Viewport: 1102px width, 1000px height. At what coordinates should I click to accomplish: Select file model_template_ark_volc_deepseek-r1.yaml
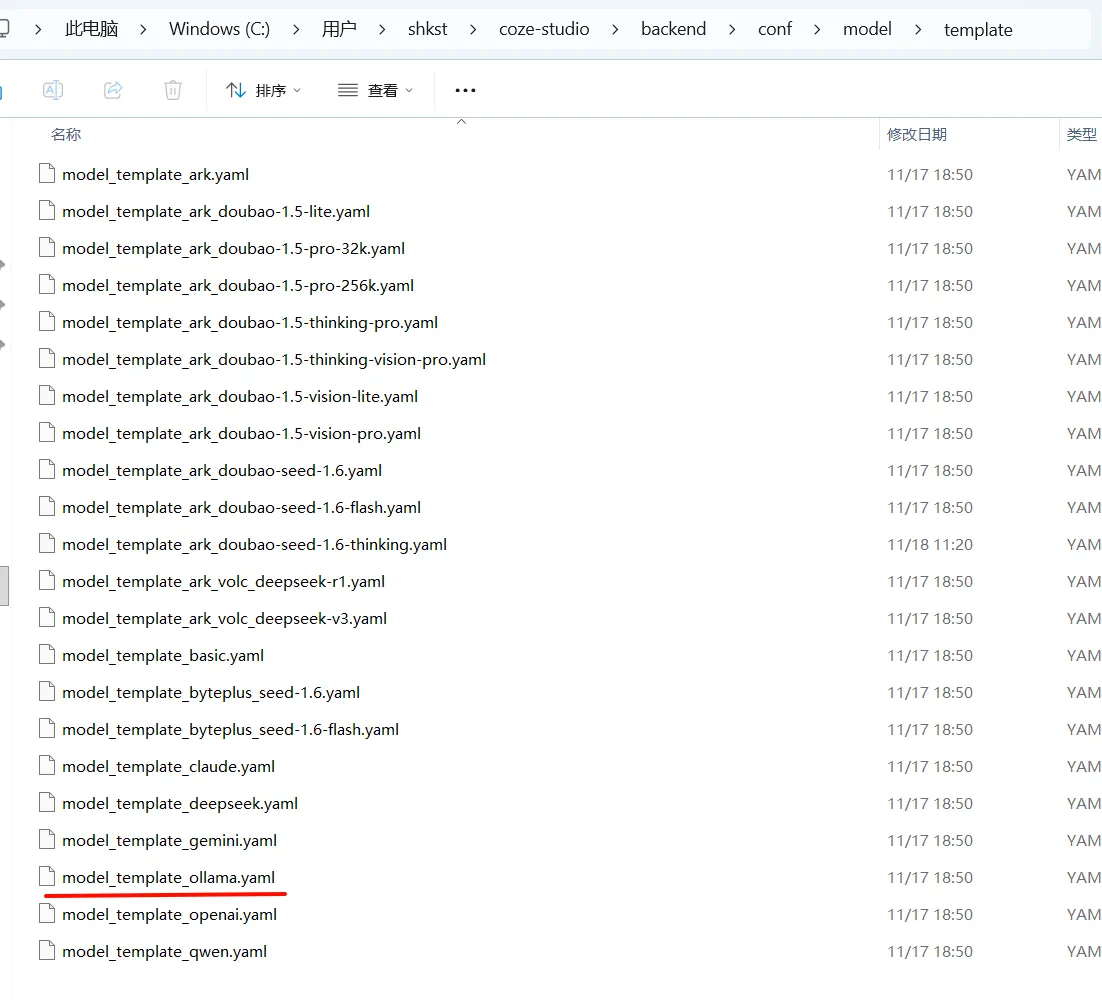coord(223,582)
